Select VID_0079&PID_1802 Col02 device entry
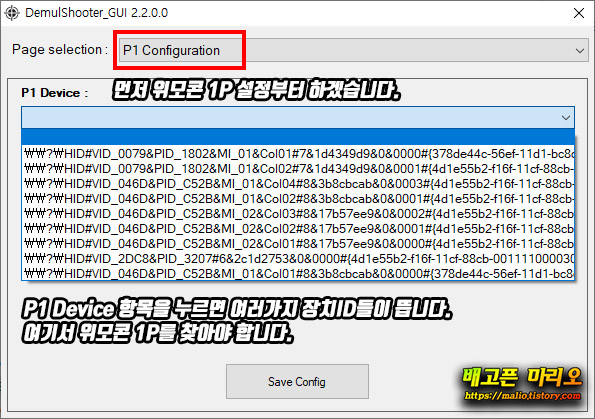The height and width of the screenshot is (419, 595). click(298, 169)
